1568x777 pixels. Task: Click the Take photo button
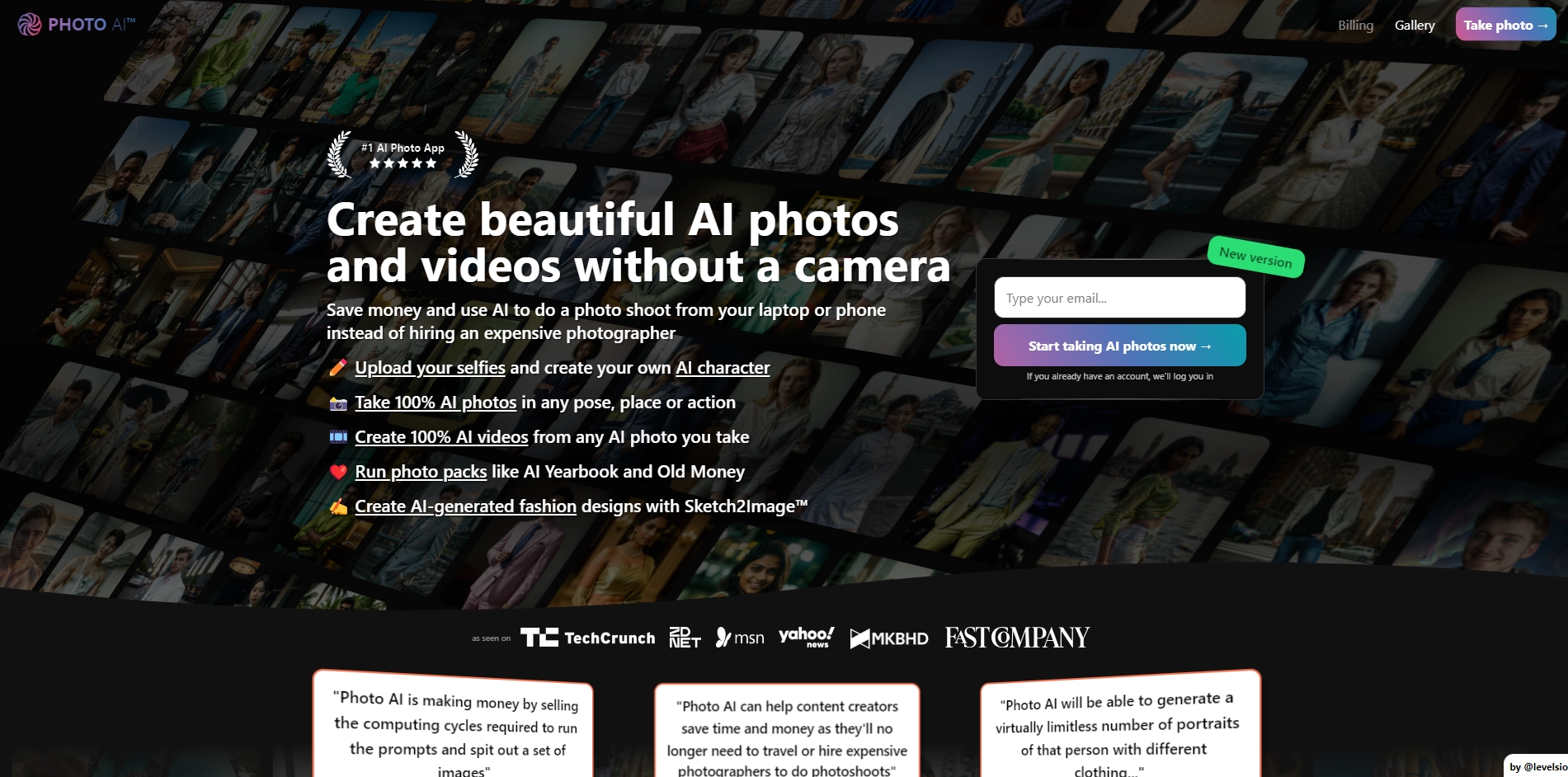coord(1505,25)
